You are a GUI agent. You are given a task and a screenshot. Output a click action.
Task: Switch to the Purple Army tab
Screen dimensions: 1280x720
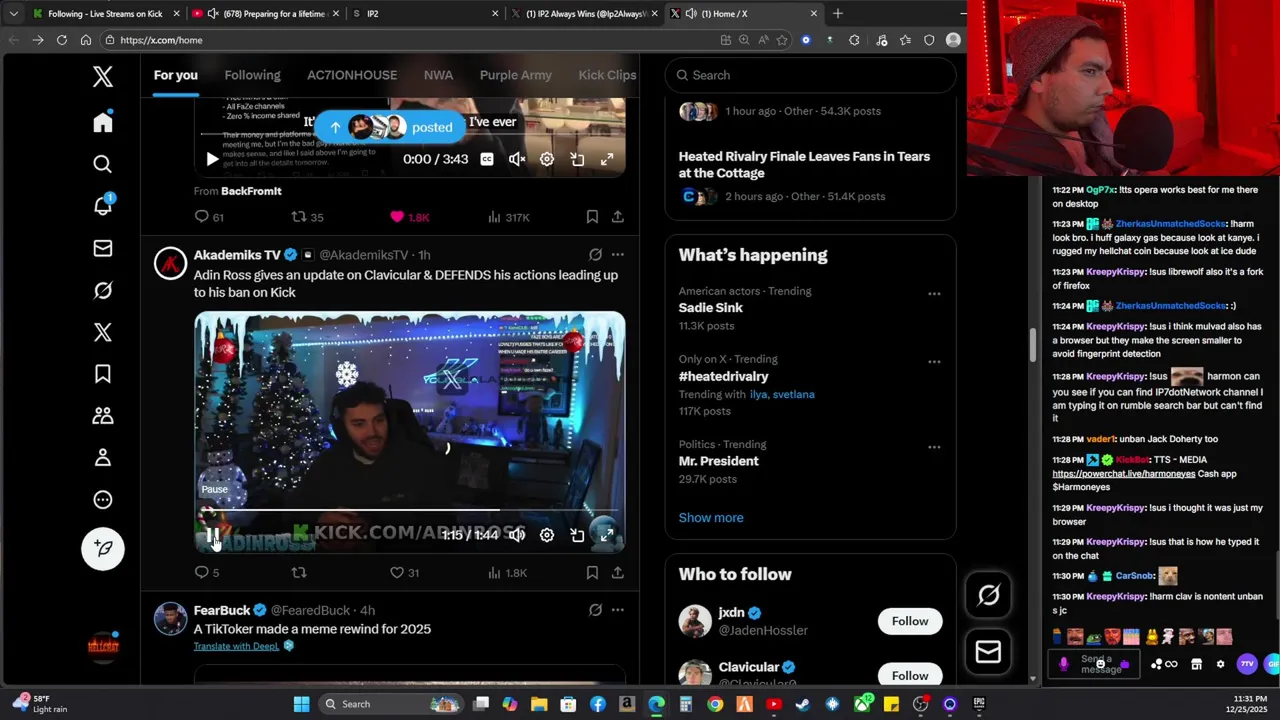tap(516, 75)
